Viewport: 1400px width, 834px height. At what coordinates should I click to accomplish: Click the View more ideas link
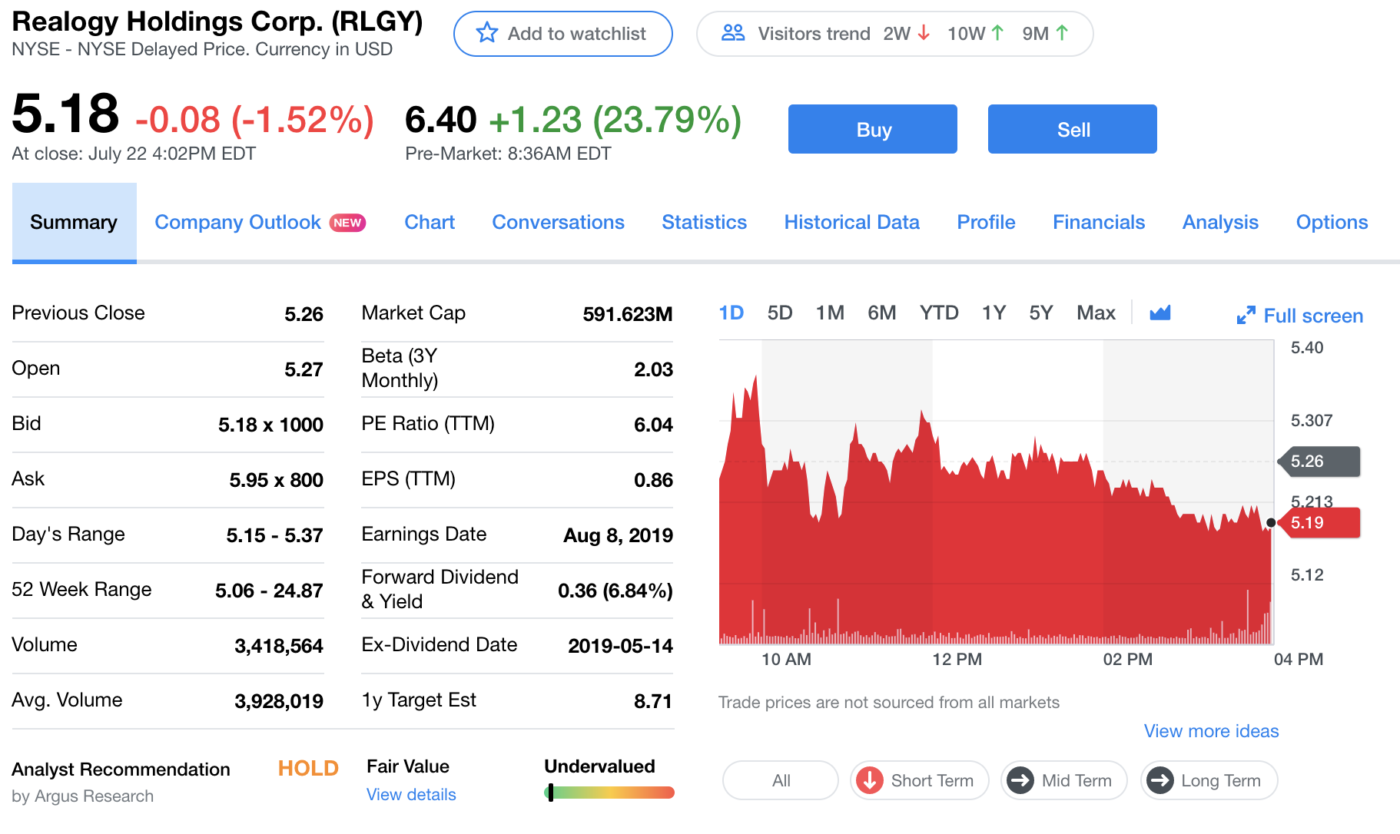(x=1211, y=731)
